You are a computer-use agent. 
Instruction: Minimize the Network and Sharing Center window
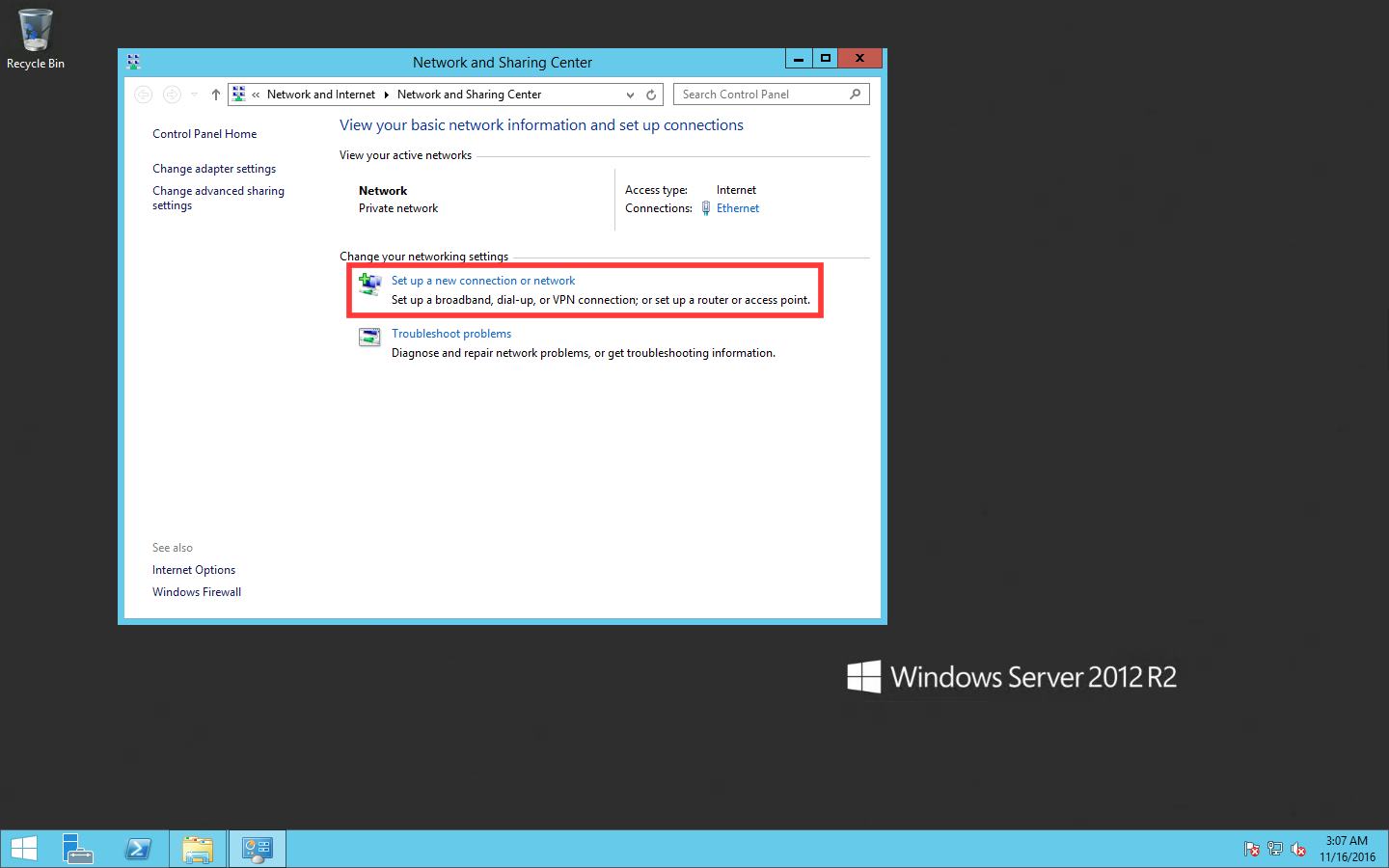click(x=799, y=59)
